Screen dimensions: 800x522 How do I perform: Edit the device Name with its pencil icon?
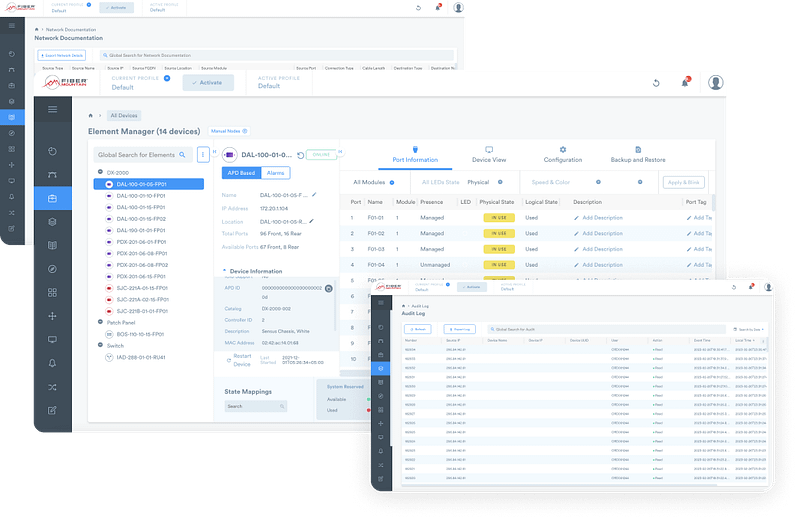314,194
